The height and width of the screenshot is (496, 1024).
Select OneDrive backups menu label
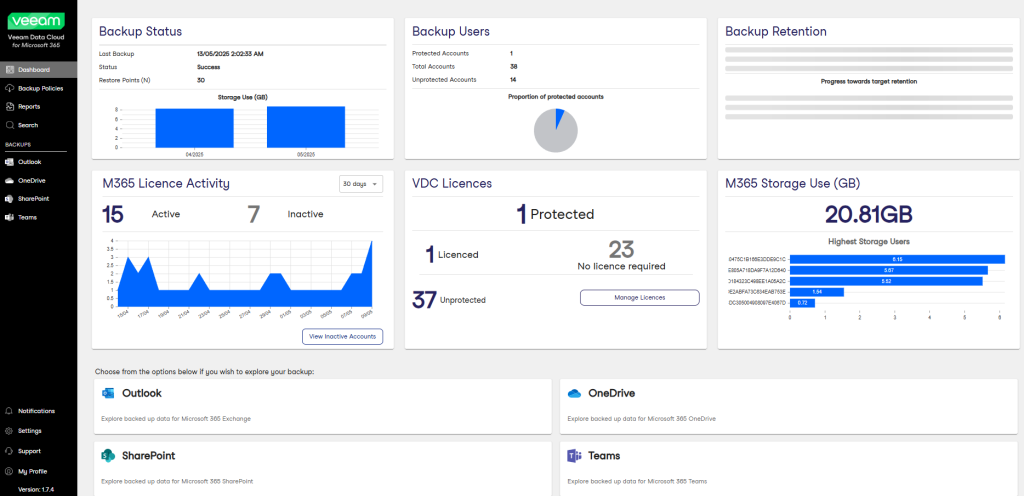pyautogui.click(x=32, y=180)
